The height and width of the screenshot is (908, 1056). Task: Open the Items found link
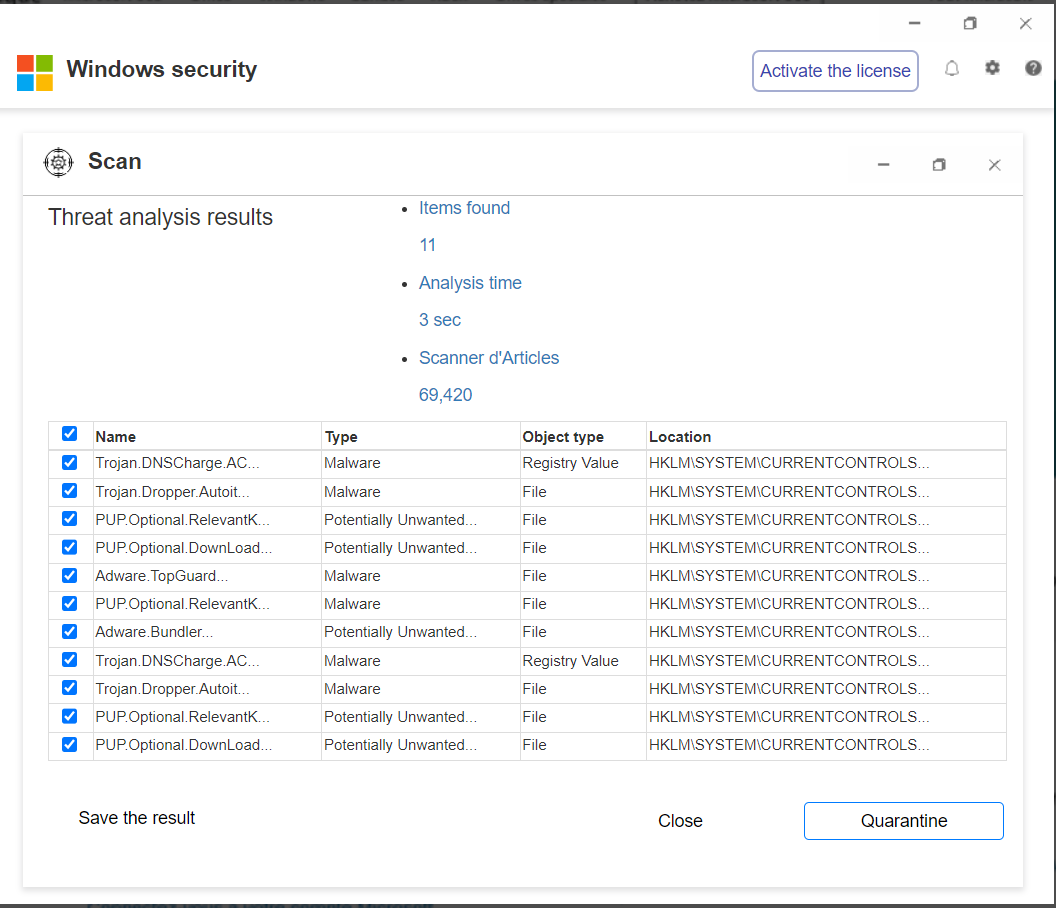(464, 208)
